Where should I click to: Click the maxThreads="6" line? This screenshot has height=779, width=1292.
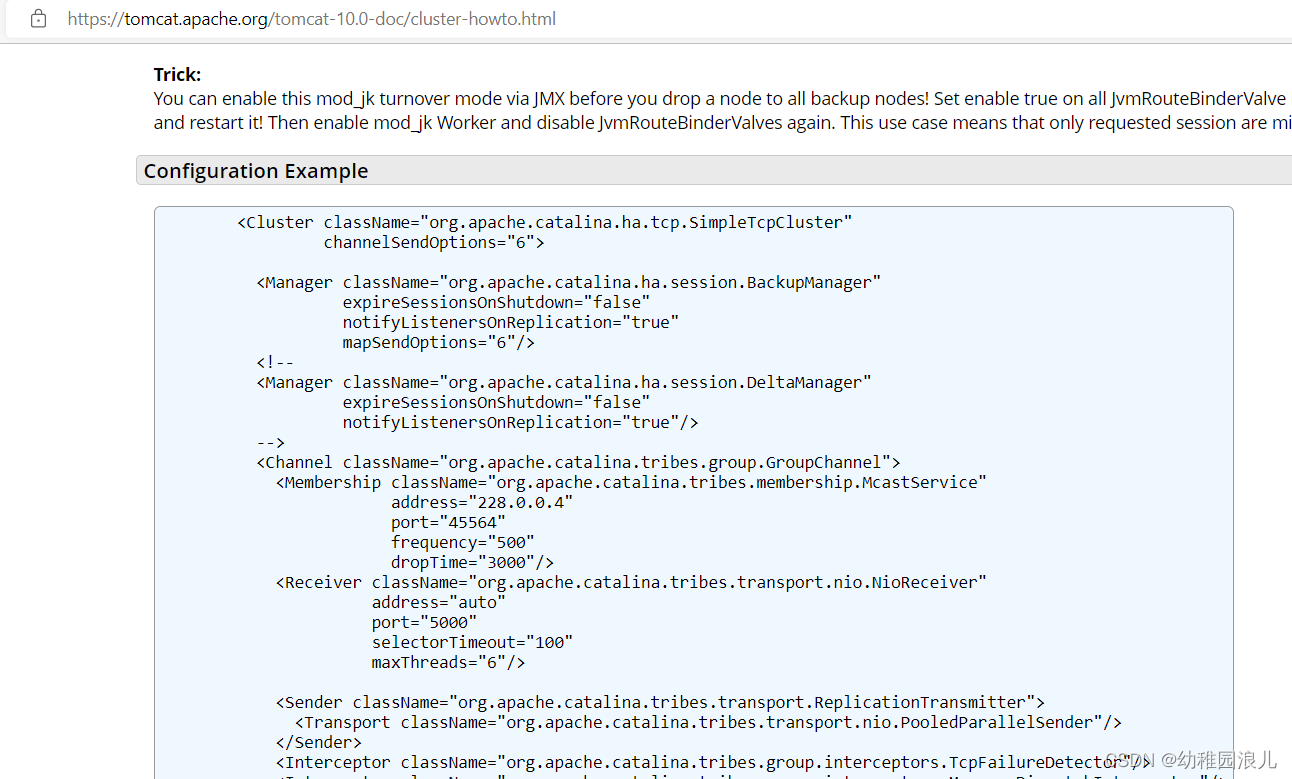click(449, 662)
